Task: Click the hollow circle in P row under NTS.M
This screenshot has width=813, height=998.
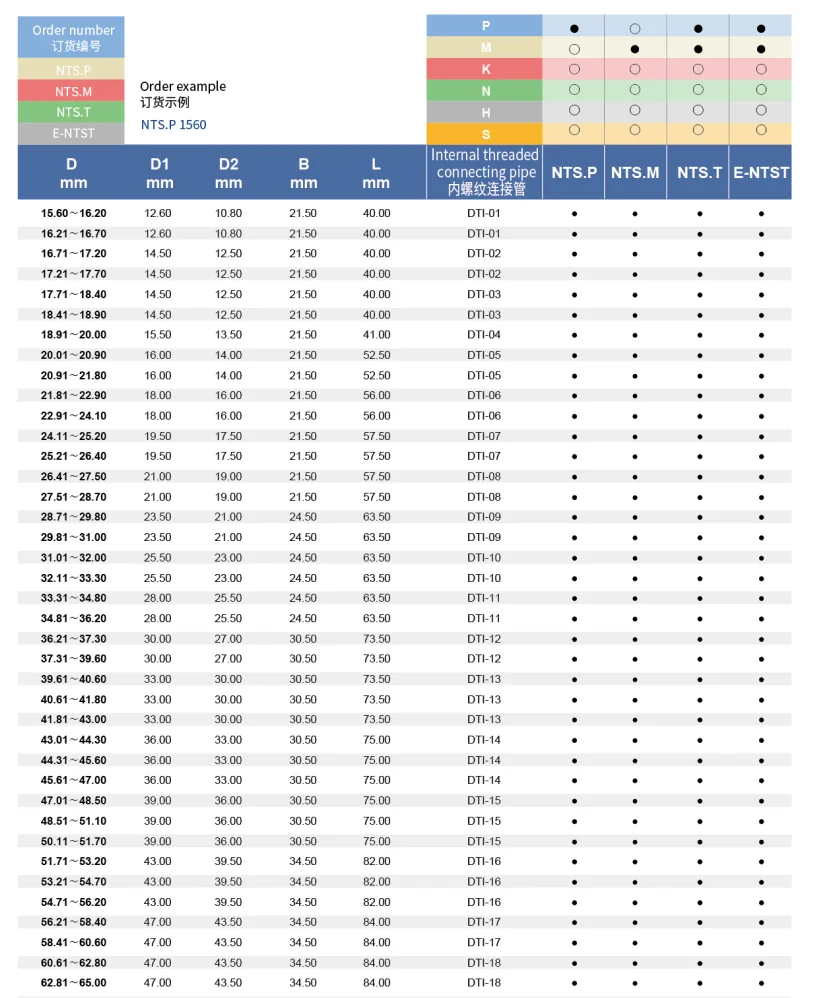Action: coord(635,29)
